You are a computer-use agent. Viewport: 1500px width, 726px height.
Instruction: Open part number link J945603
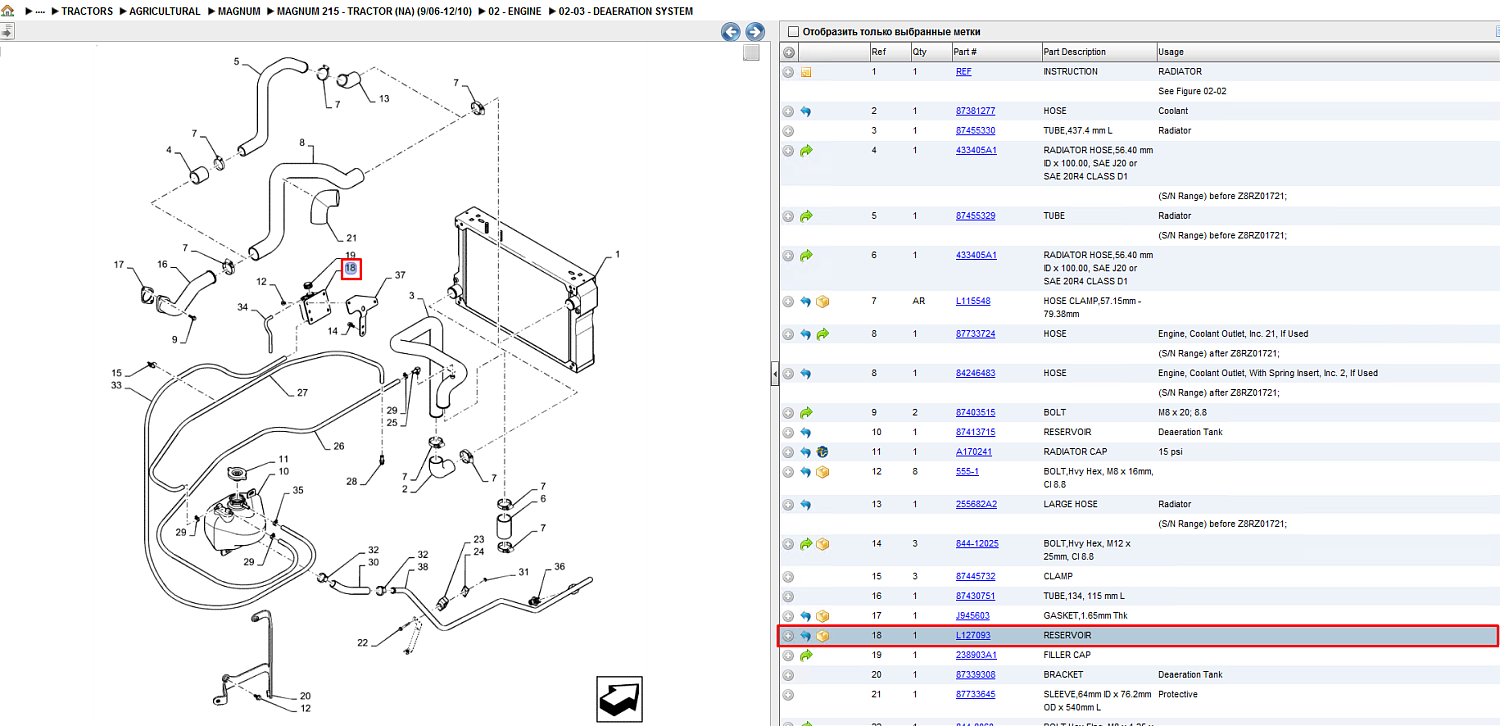click(x=973, y=616)
